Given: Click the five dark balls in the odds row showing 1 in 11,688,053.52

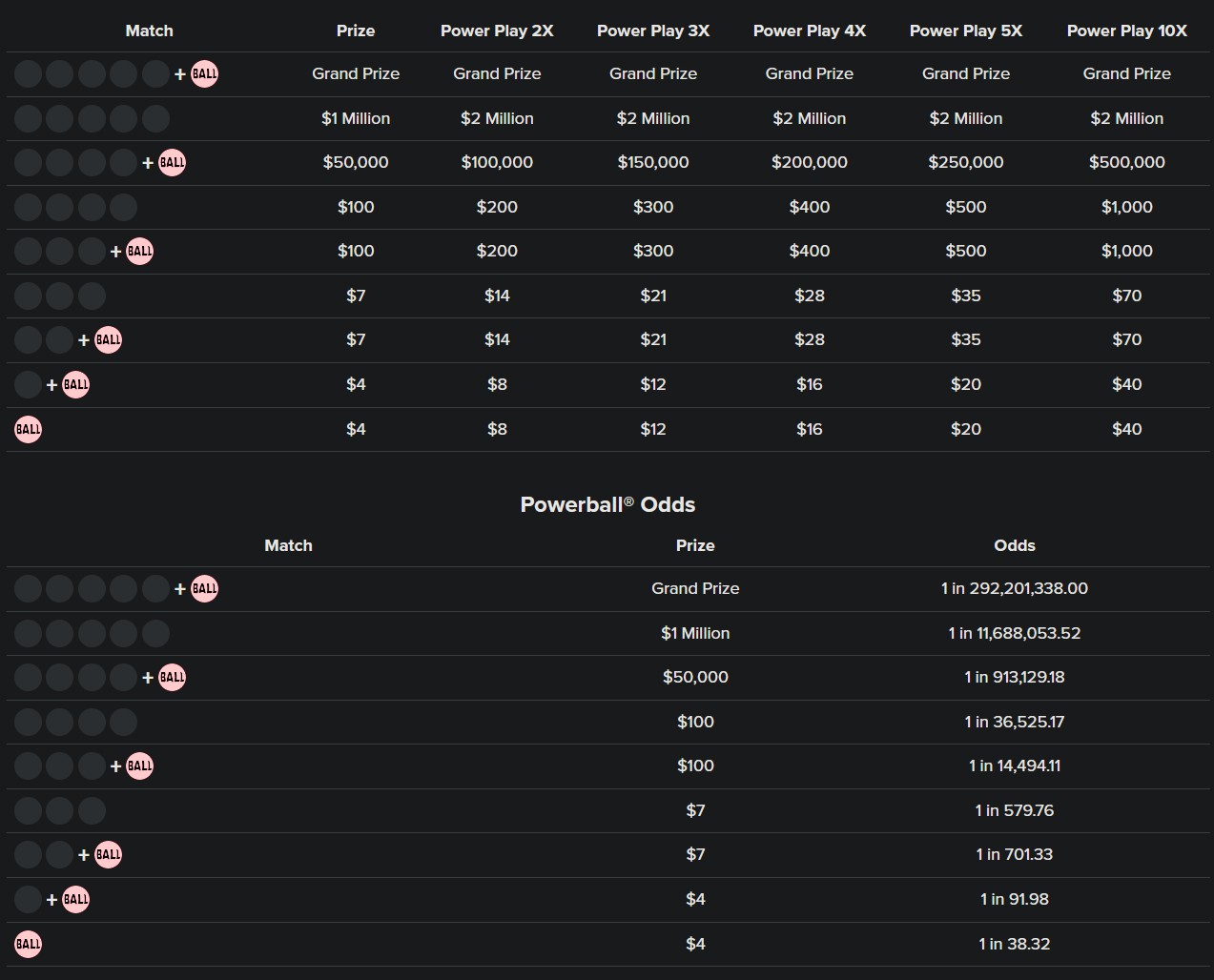Looking at the screenshot, I should pos(92,633).
